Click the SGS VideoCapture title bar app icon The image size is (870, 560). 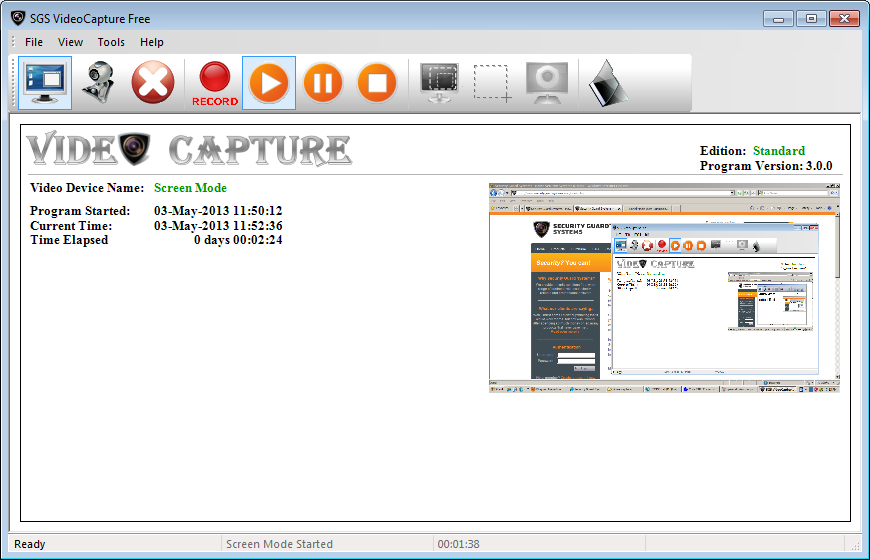coord(18,18)
